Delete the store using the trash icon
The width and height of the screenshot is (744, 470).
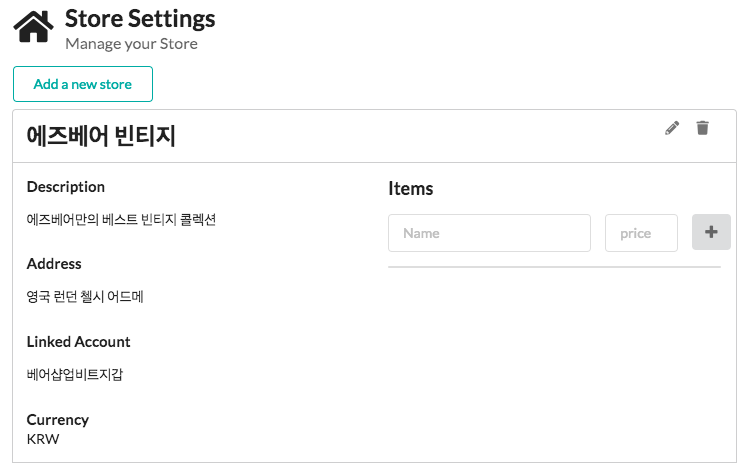tap(703, 128)
